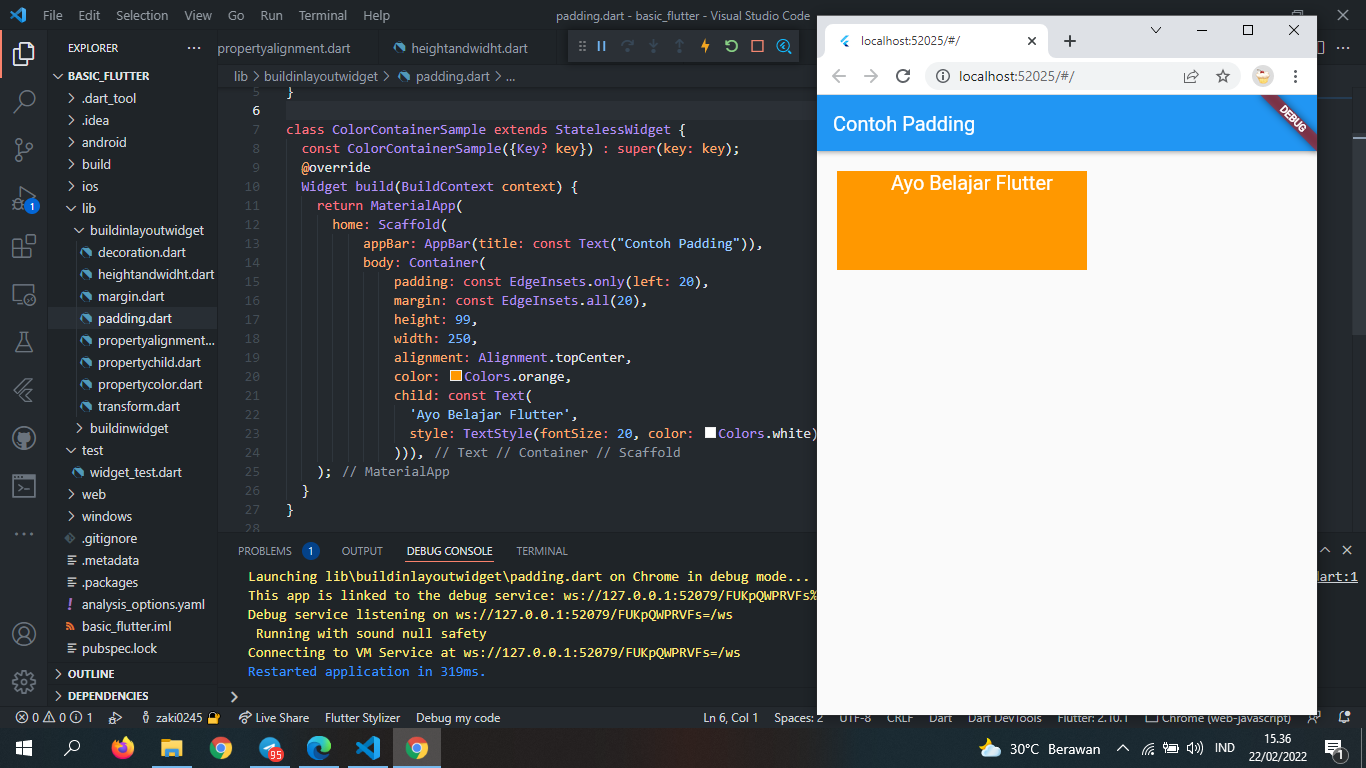Screen dimensions: 1366x768
Task: Open the Extensions view
Action: click(24, 247)
